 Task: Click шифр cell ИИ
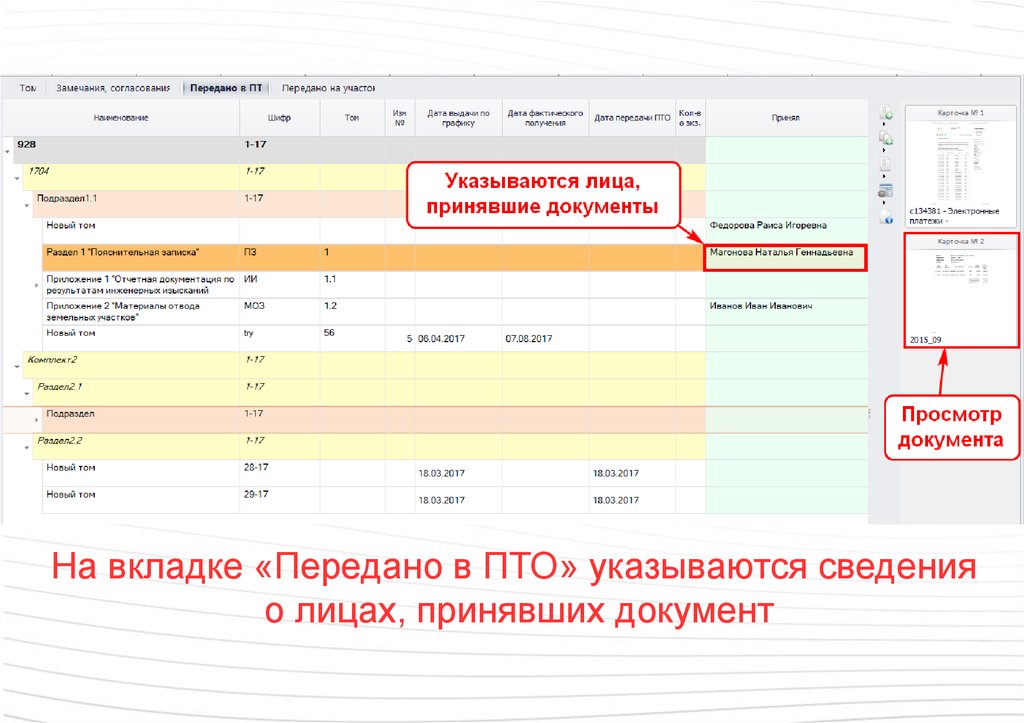tap(280, 285)
